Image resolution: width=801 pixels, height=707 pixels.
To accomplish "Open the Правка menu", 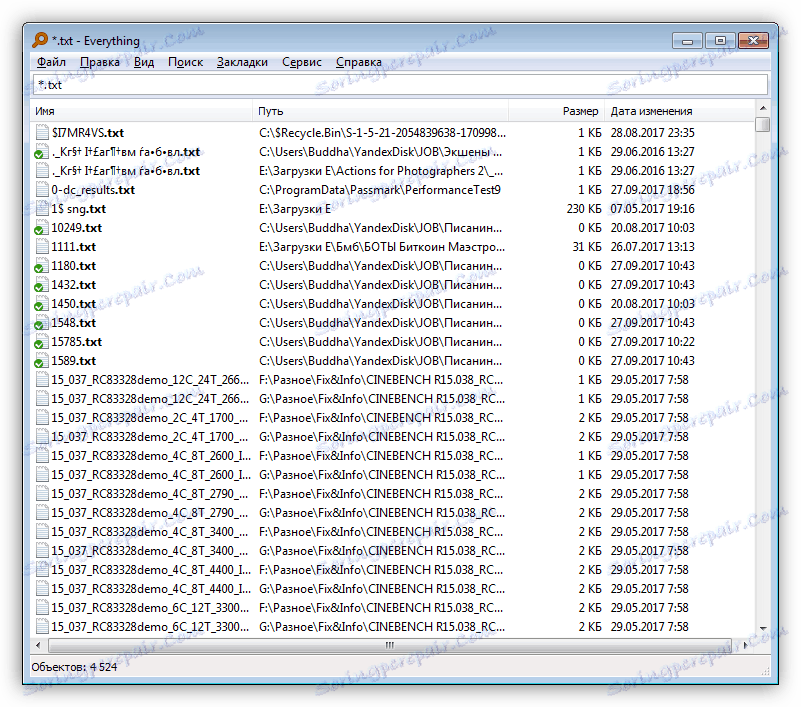I will (100, 62).
